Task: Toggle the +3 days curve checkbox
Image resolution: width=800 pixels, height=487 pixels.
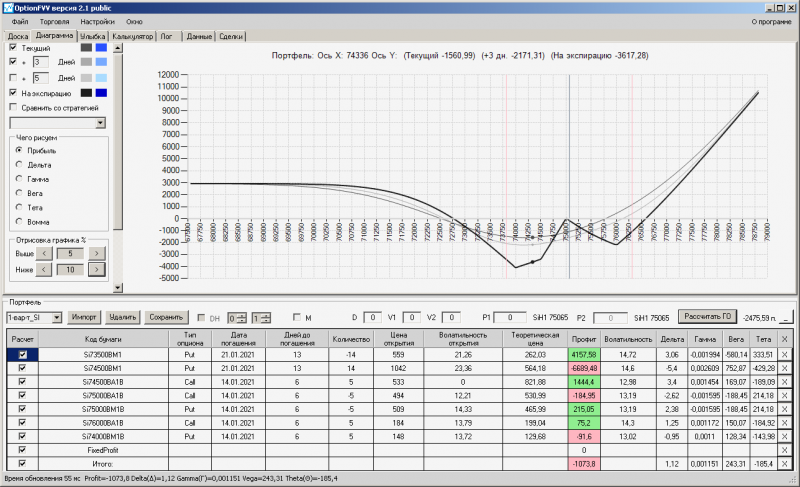Action: click(x=13, y=61)
